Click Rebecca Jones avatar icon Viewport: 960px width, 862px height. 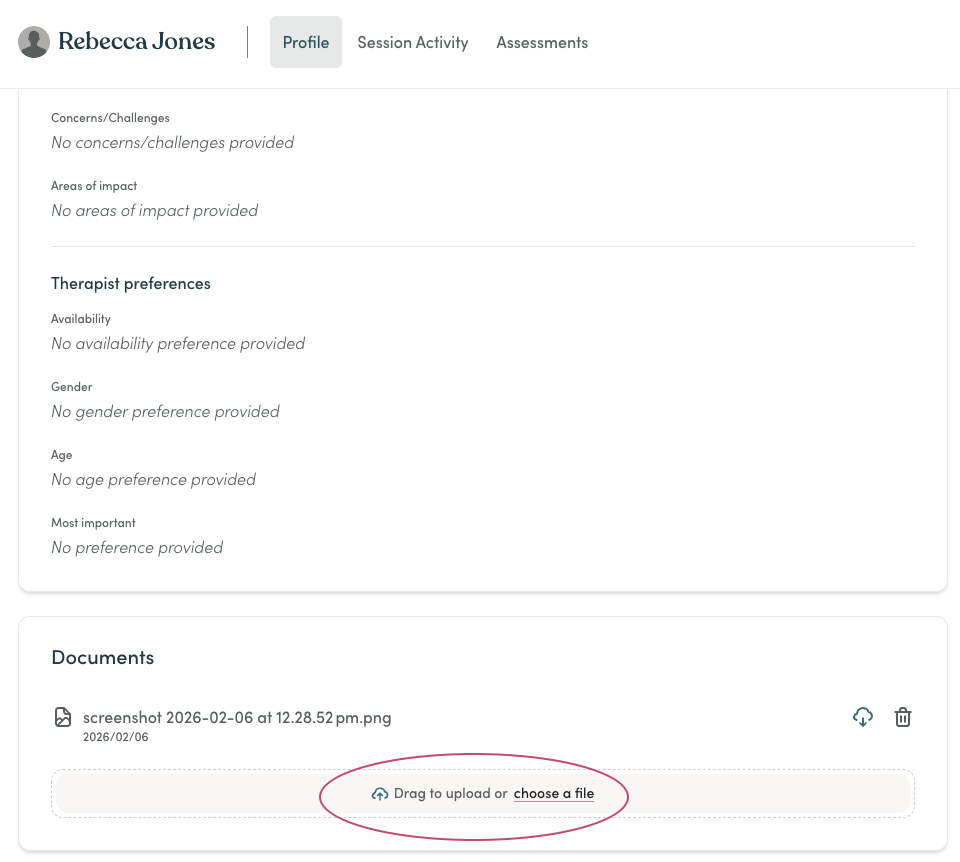pyautogui.click(x=34, y=42)
